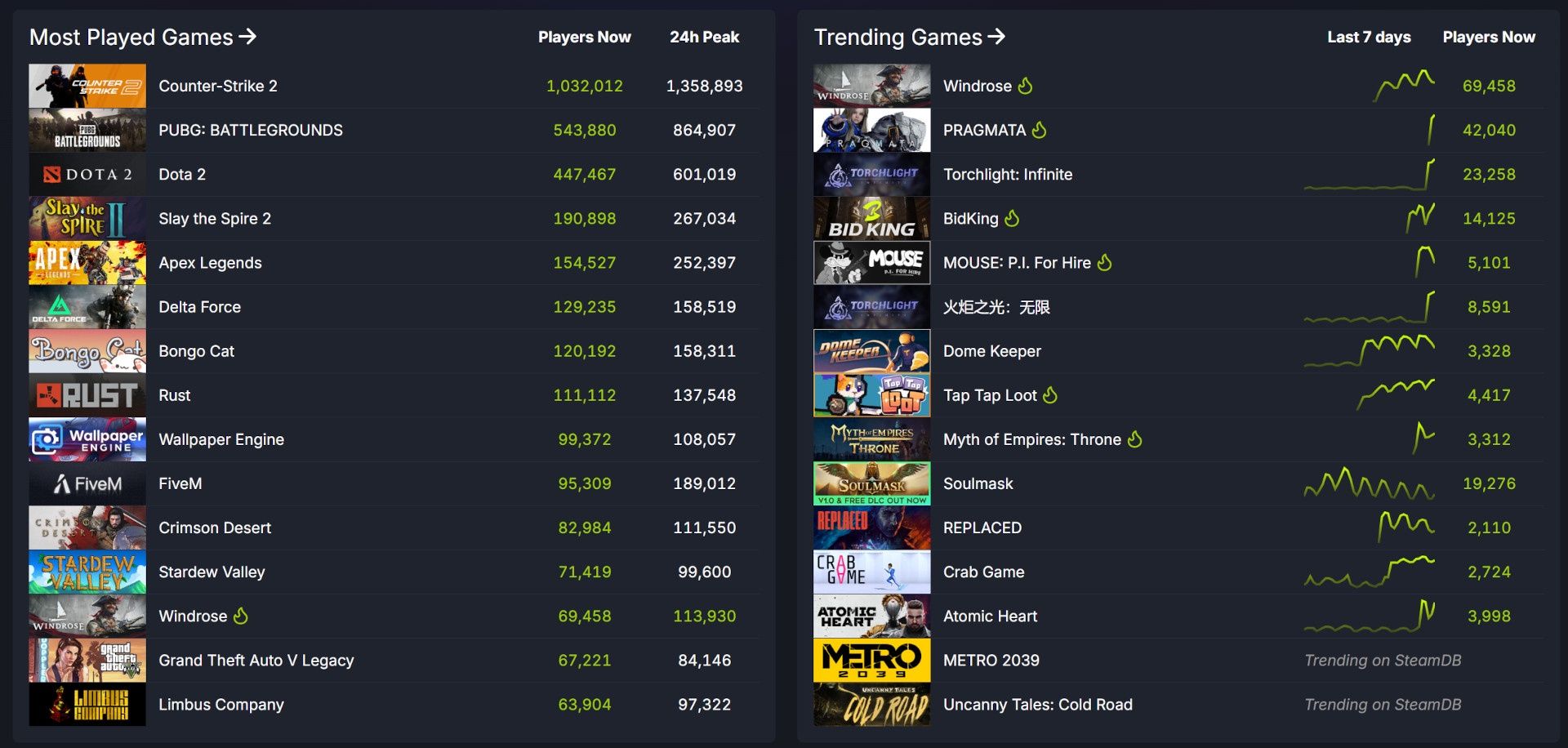The height and width of the screenshot is (748, 1568).
Task: Click the Bongo Cat logo image
Action: point(87,350)
